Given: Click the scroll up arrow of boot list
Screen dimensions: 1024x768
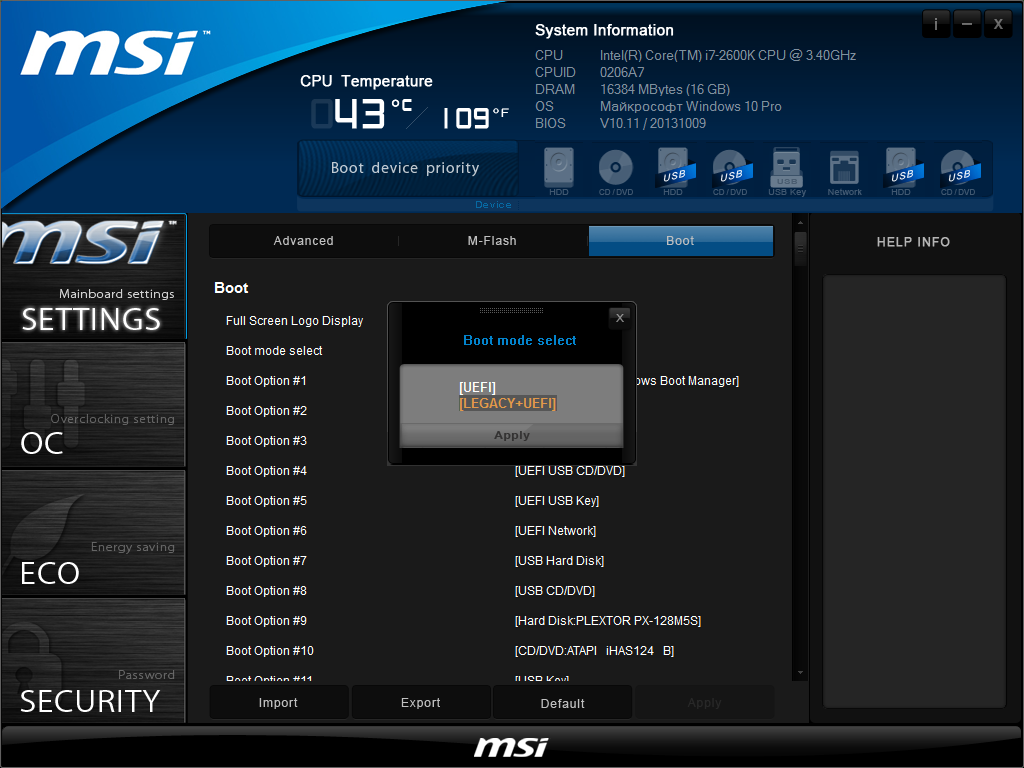Looking at the screenshot, I should click(x=800, y=223).
